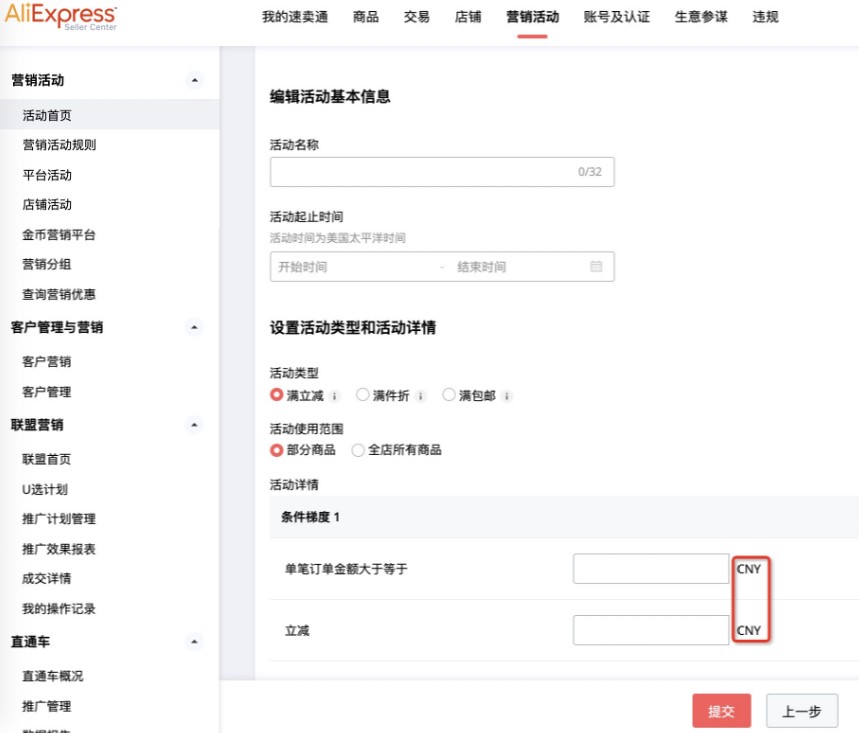The image size is (859, 733).
Task: Select the 满立减 activity type
Action: [x=277, y=395]
